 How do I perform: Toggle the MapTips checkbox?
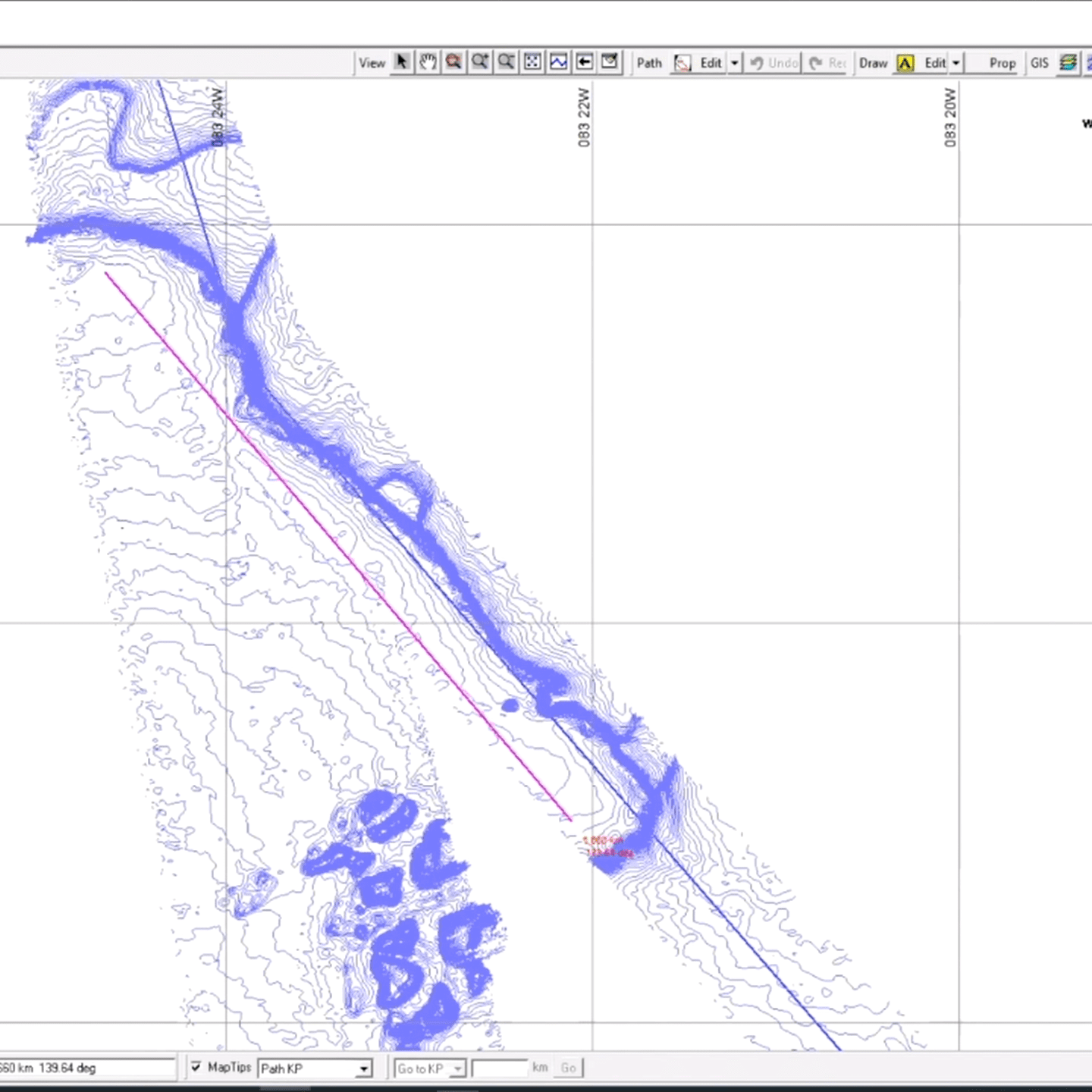(196, 1067)
